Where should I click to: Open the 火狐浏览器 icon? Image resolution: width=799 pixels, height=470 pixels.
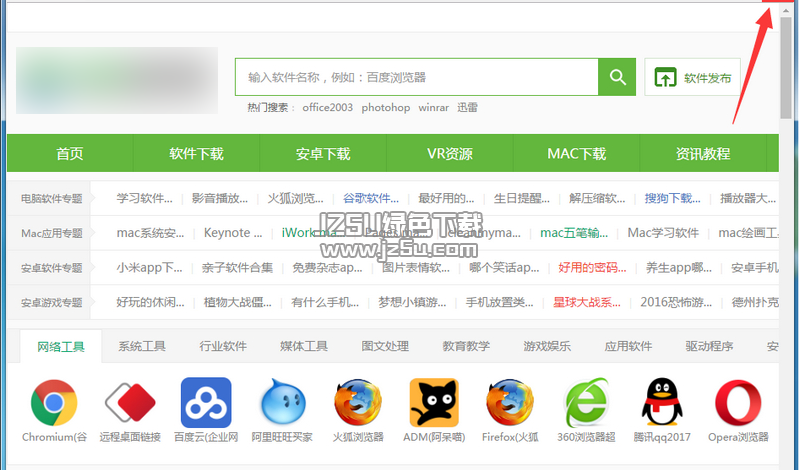point(358,403)
